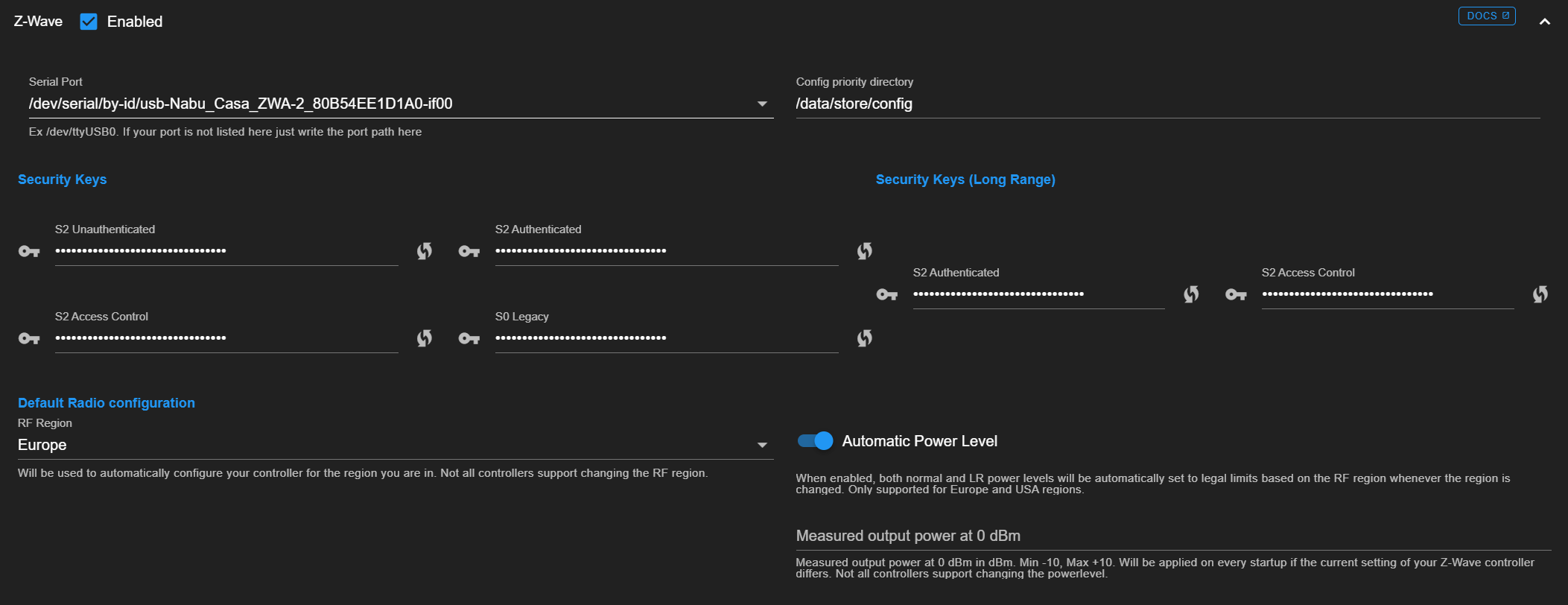Open the DOCS link
The width and height of the screenshot is (1568, 605).
(x=1486, y=16)
